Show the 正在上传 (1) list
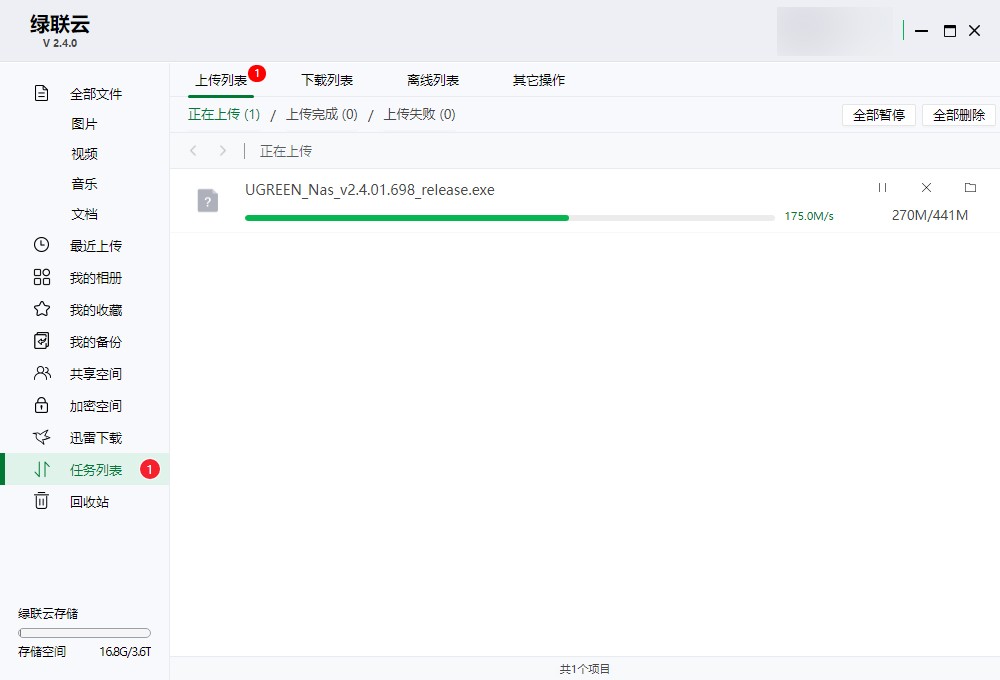1000x680 pixels. [224, 114]
